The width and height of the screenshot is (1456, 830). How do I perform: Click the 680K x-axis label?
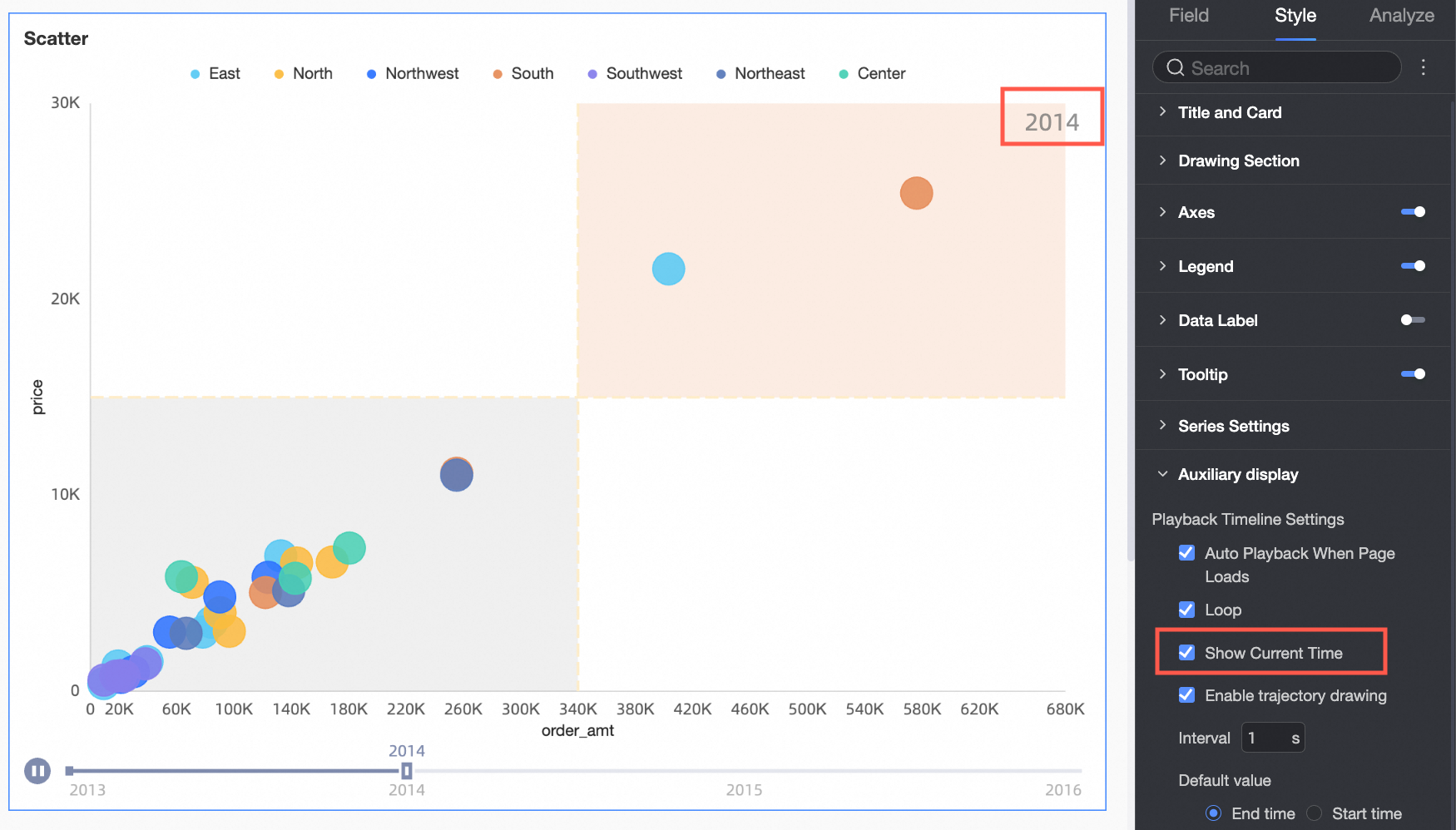[x=1065, y=709]
